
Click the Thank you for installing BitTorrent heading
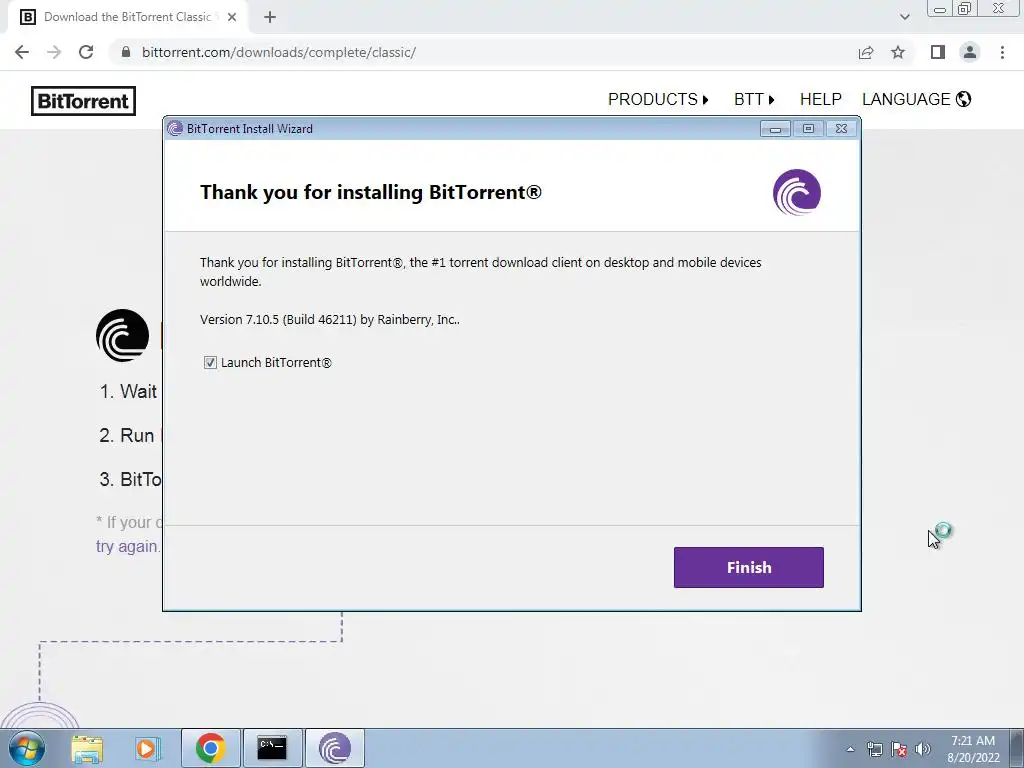pyautogui.click(x=370, y=192)
